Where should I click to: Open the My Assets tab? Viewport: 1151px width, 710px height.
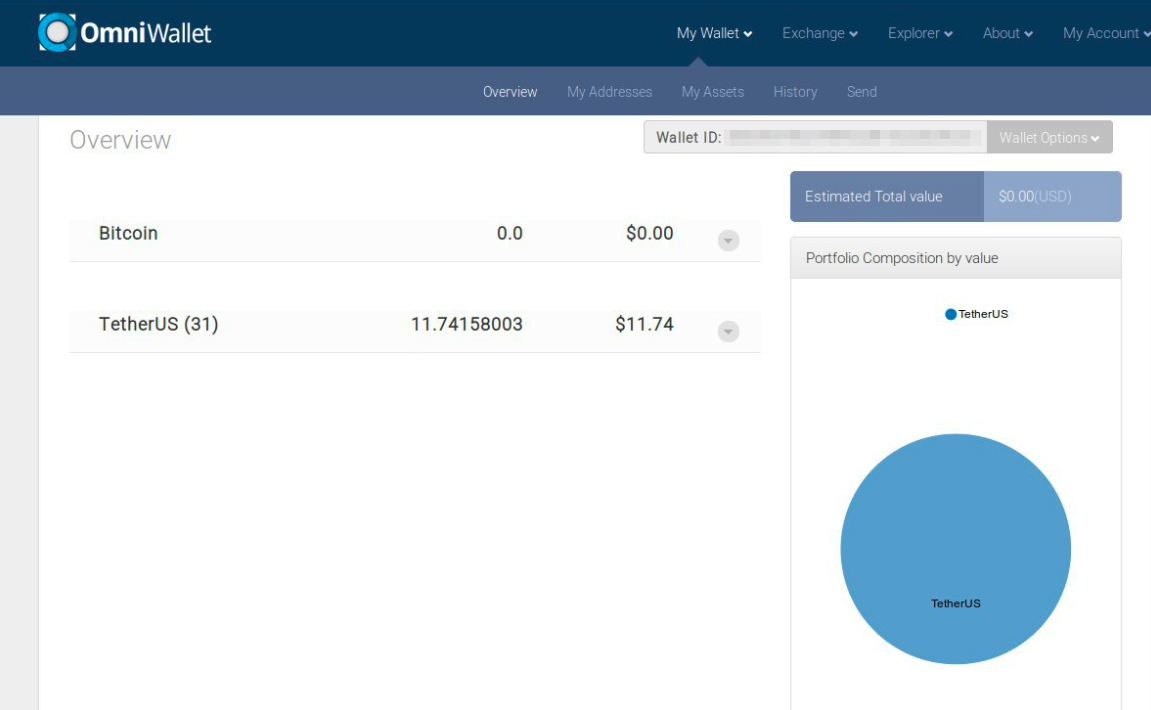(713, 92)
